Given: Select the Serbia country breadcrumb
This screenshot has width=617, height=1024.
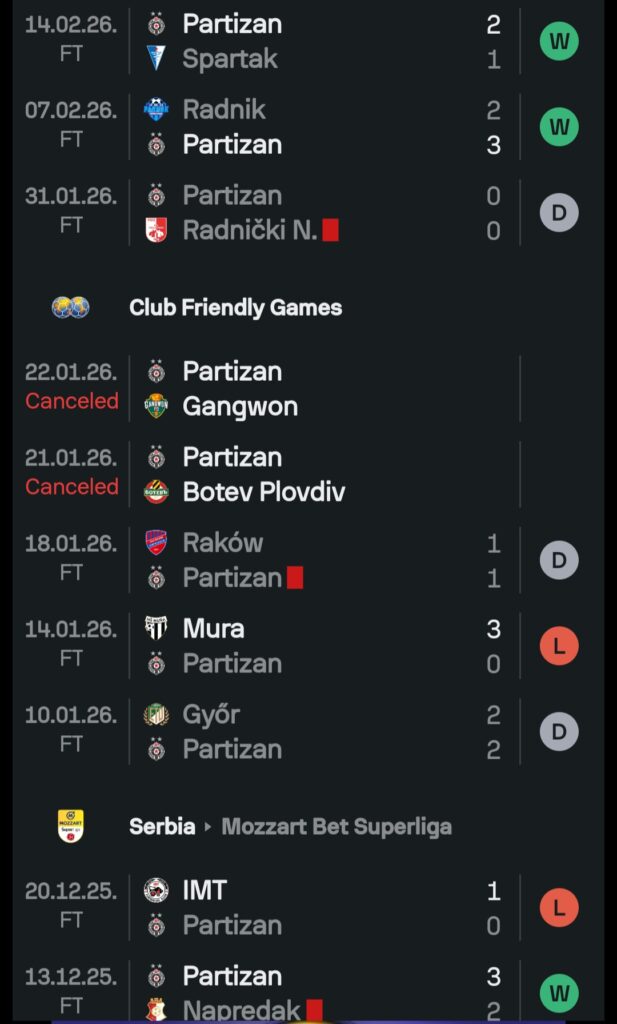Looking at the screenshot, I should pos(162,827).
